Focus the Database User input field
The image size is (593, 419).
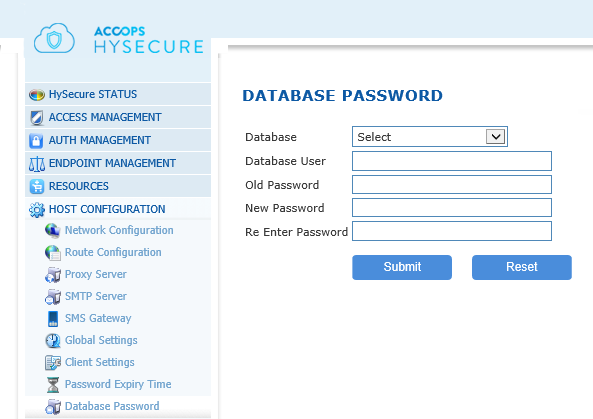452,161
